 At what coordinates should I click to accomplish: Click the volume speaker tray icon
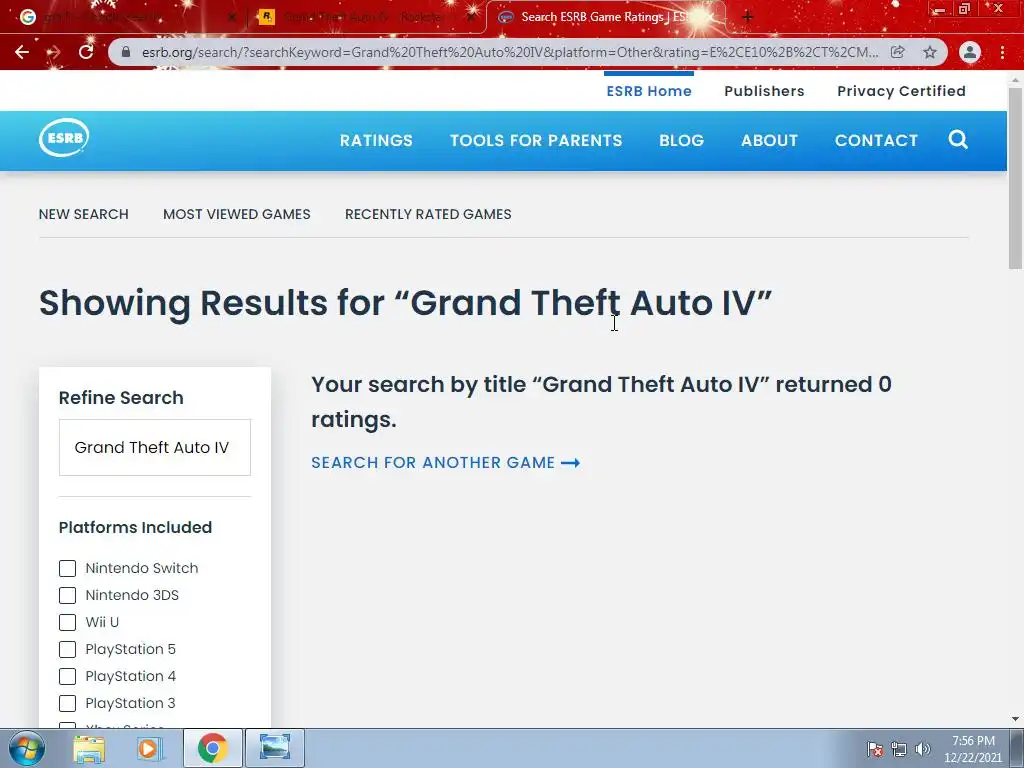(923, 749)
